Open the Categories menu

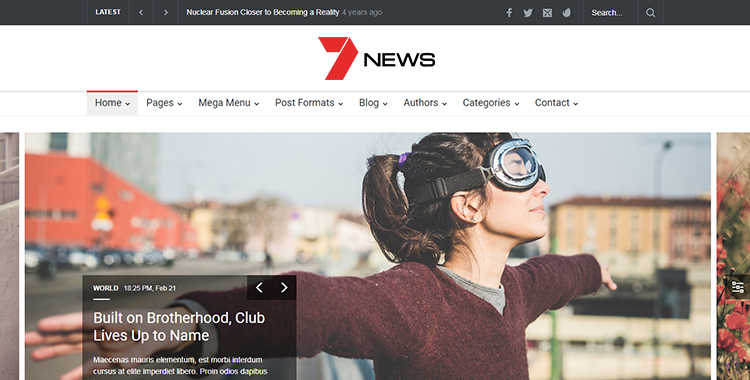(491, 103)
